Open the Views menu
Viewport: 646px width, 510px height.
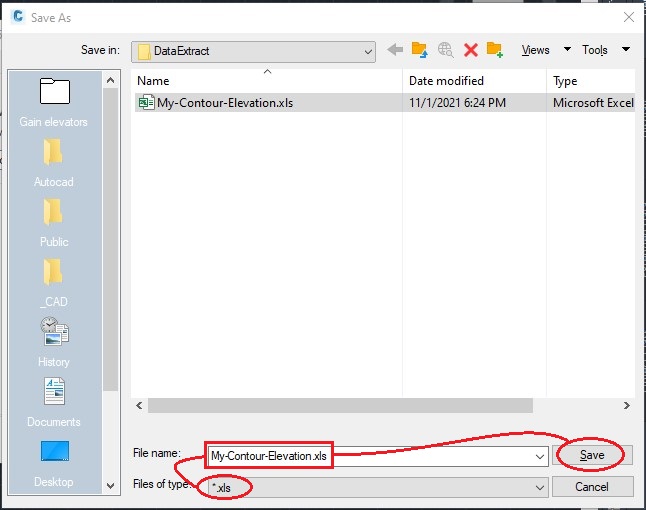[x=536, y=50]
